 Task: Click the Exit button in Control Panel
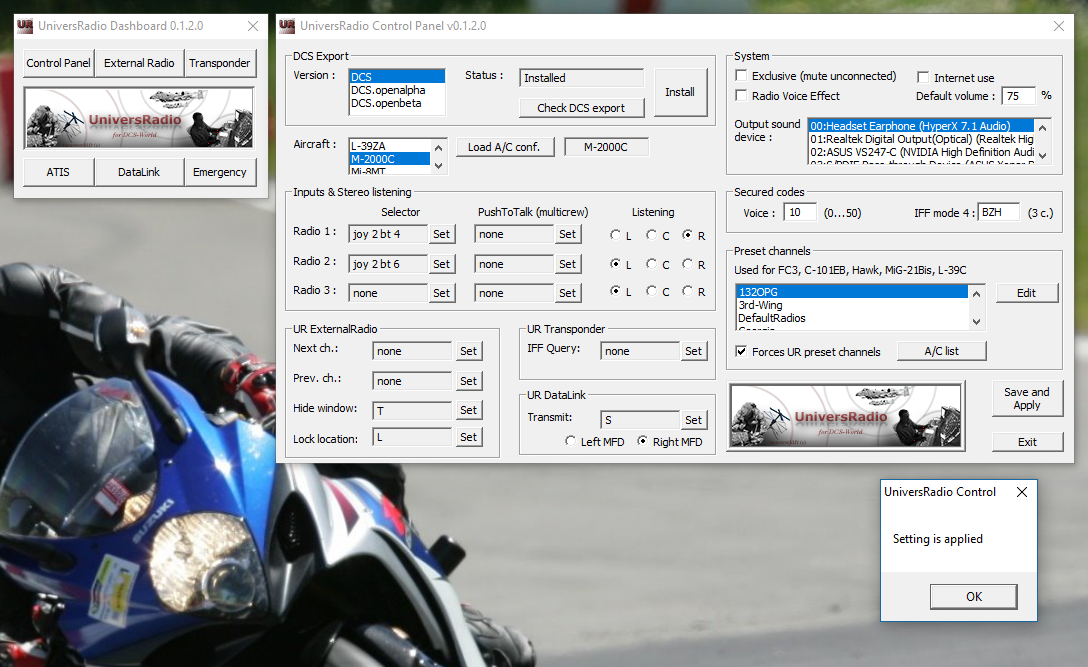[1027, 442]
